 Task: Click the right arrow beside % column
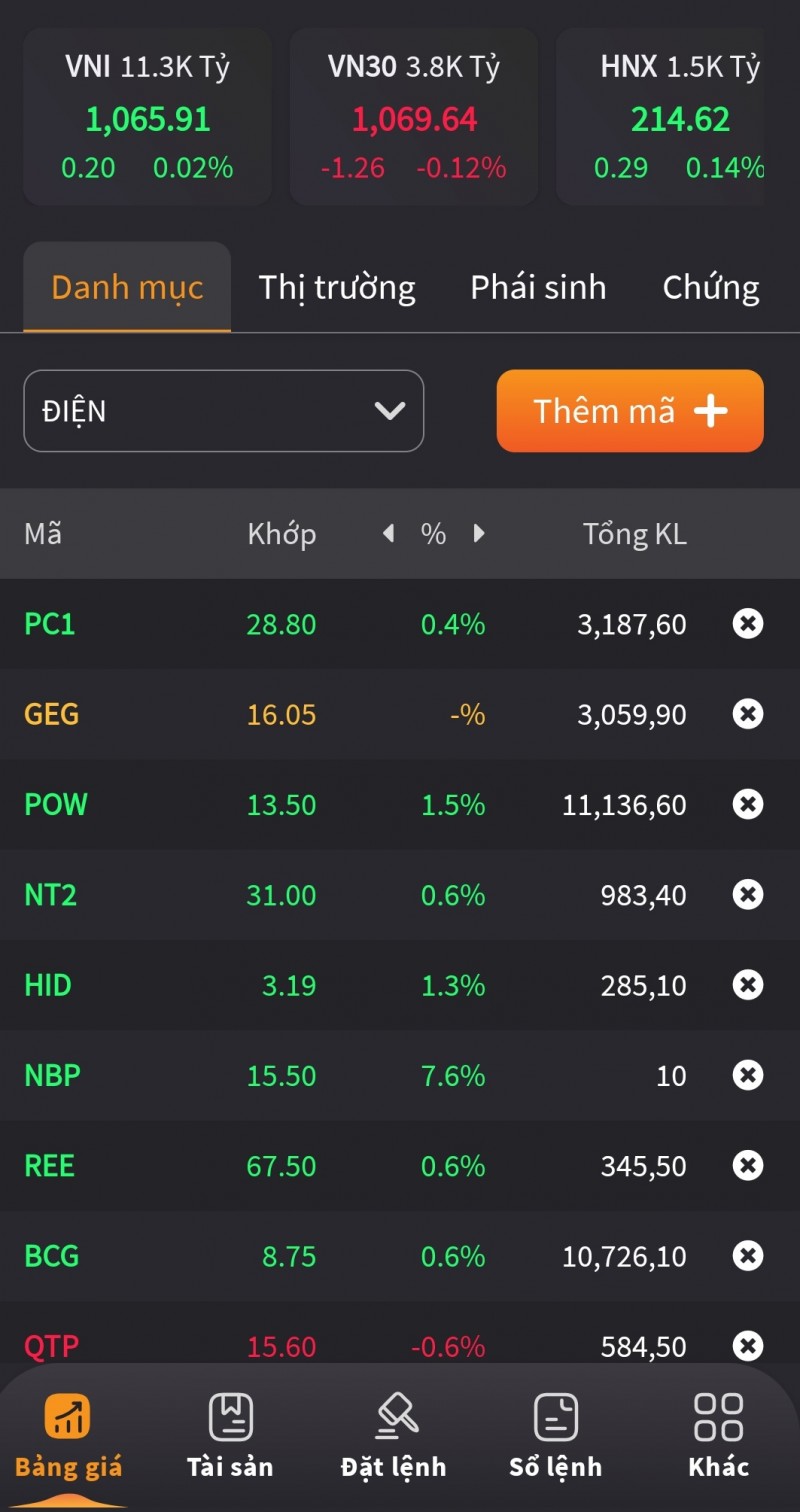(479, 534)
